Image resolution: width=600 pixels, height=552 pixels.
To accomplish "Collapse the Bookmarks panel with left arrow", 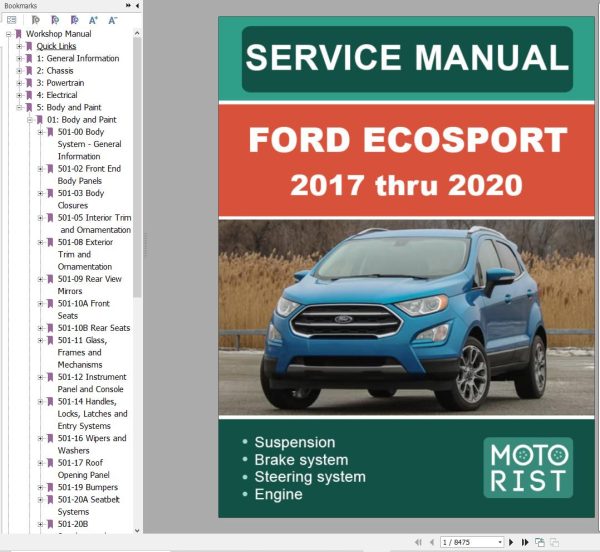I will pos(137,5).
